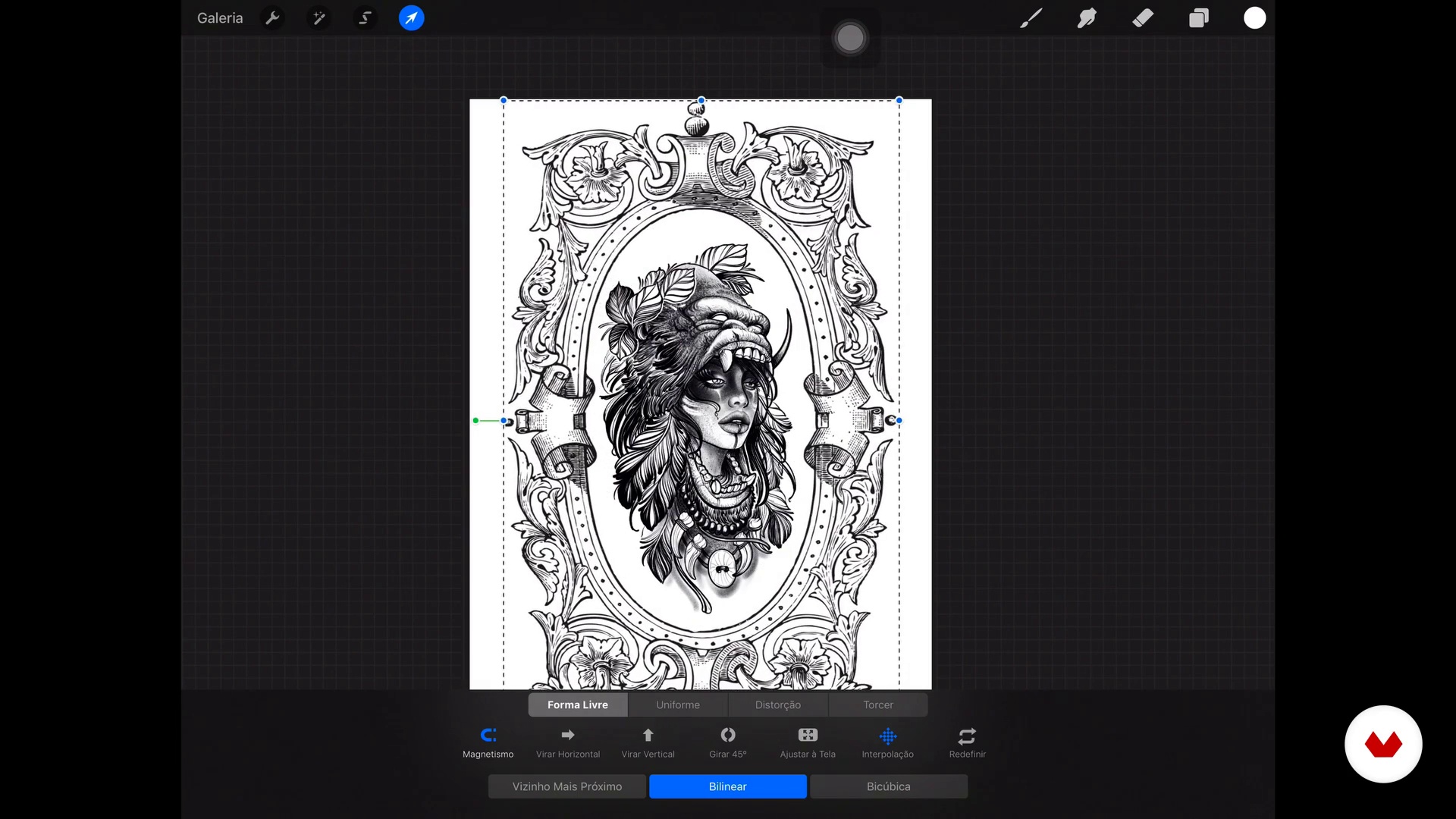
Task: Toggle the Transform arrow tool
Action: 412,18
